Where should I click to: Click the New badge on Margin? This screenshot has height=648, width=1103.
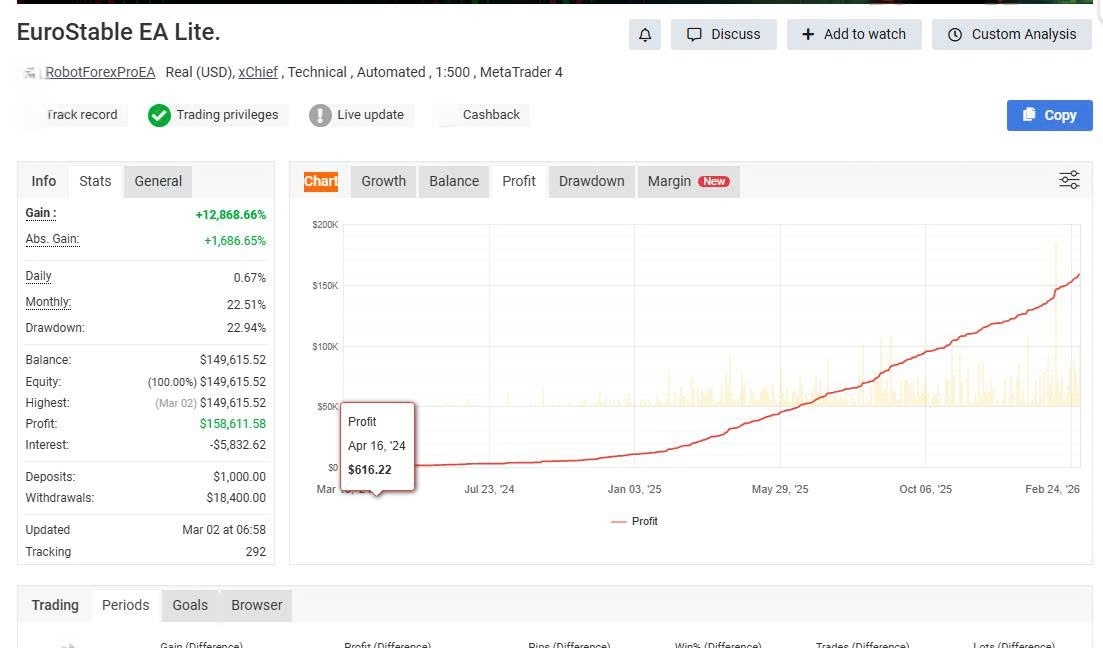714,181
